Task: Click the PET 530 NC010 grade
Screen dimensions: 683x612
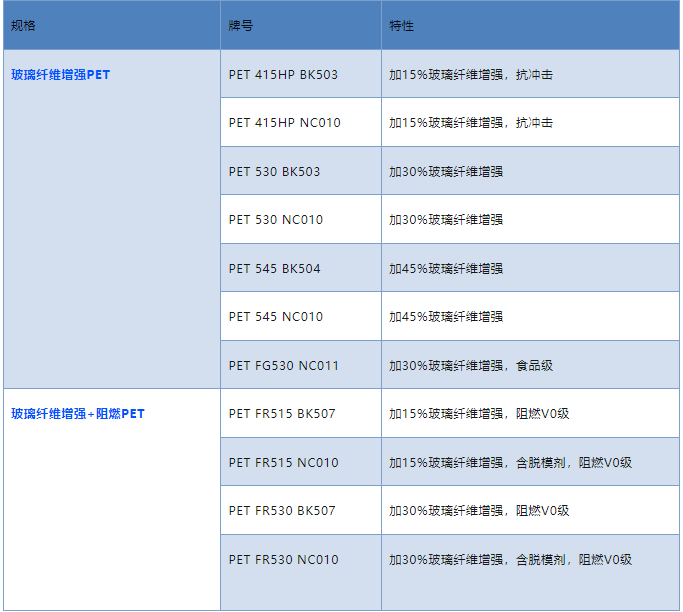Action: click(x=275, y=220)
